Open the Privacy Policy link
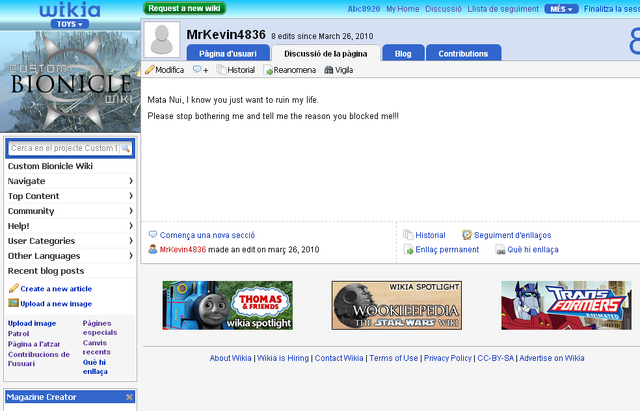 click(448, 358)
